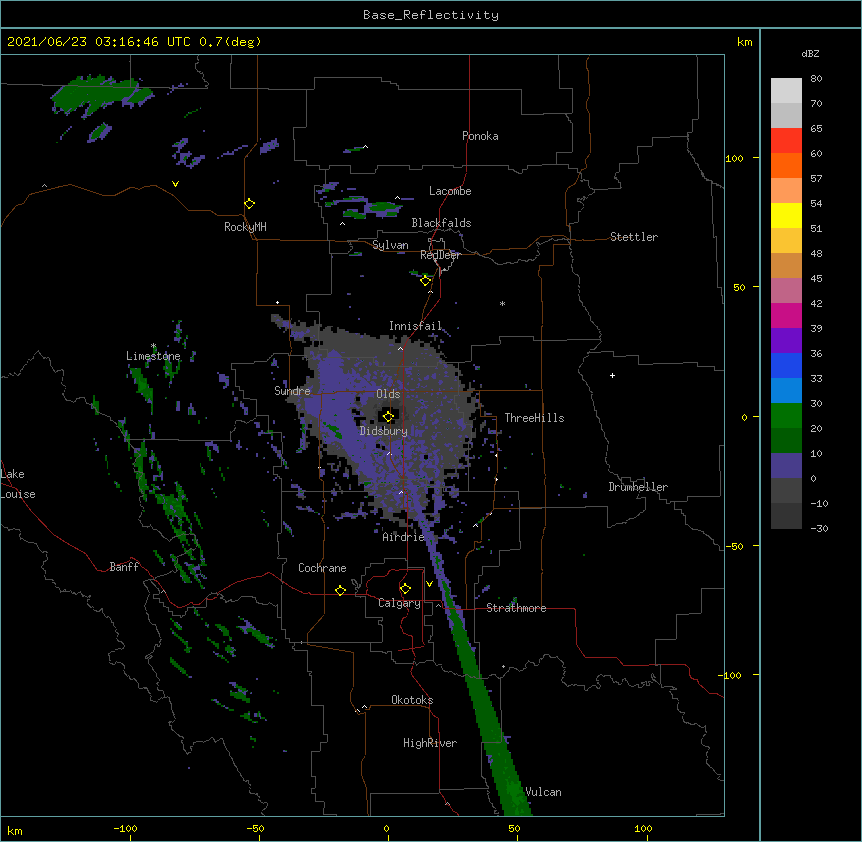This screenshot has height=842, width=862.
Task: Select the yellow diamond marker above Calgary
Action: (x=405, y=589)
